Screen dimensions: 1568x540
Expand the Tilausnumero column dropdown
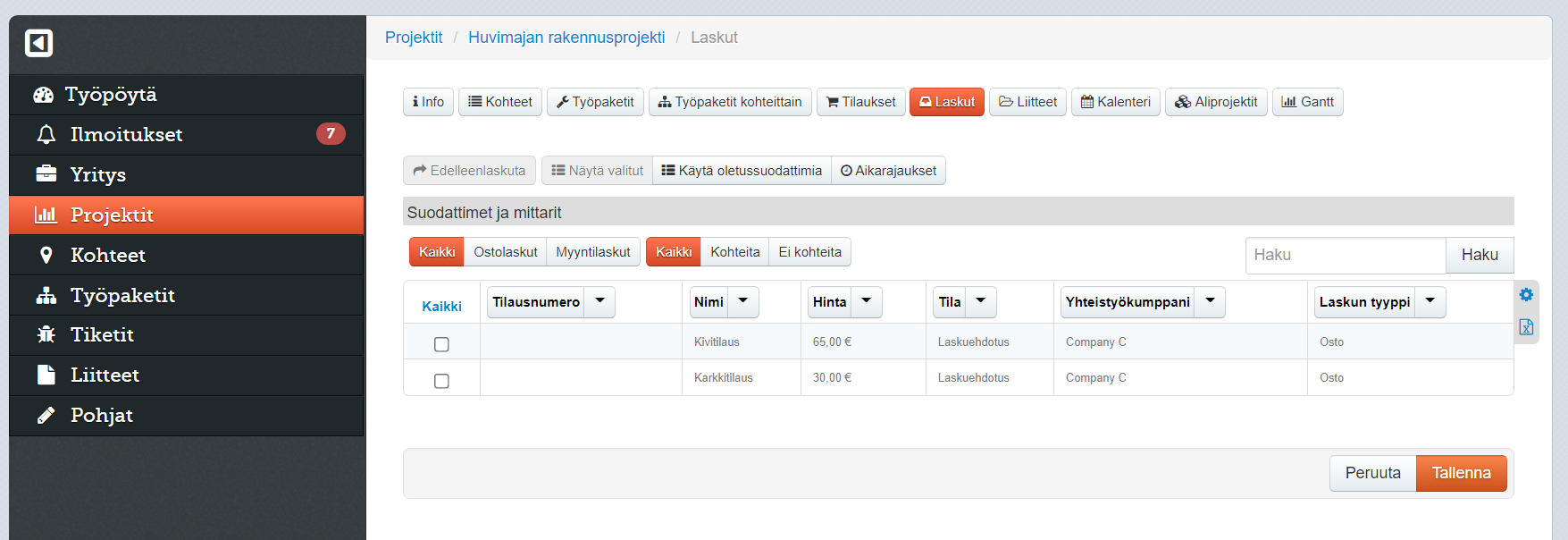[x=600, y=302]
